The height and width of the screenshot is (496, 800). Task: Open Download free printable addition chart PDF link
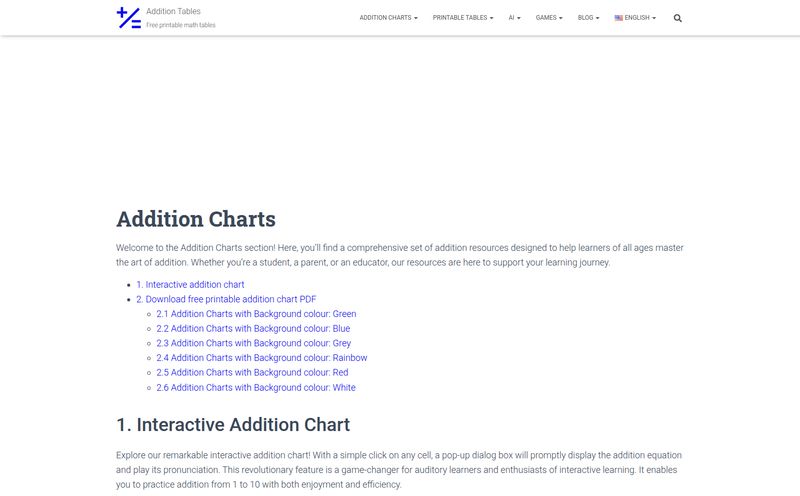[x=226, y=299]
